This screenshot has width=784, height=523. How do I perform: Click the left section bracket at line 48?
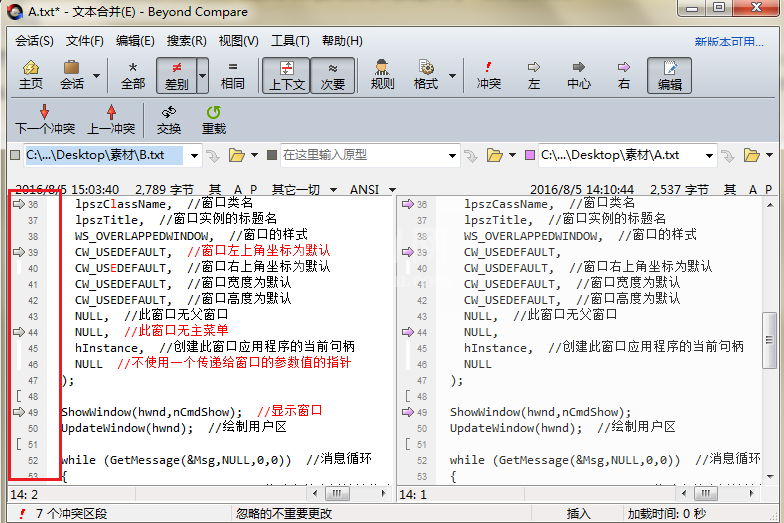[x=19, y=396]
